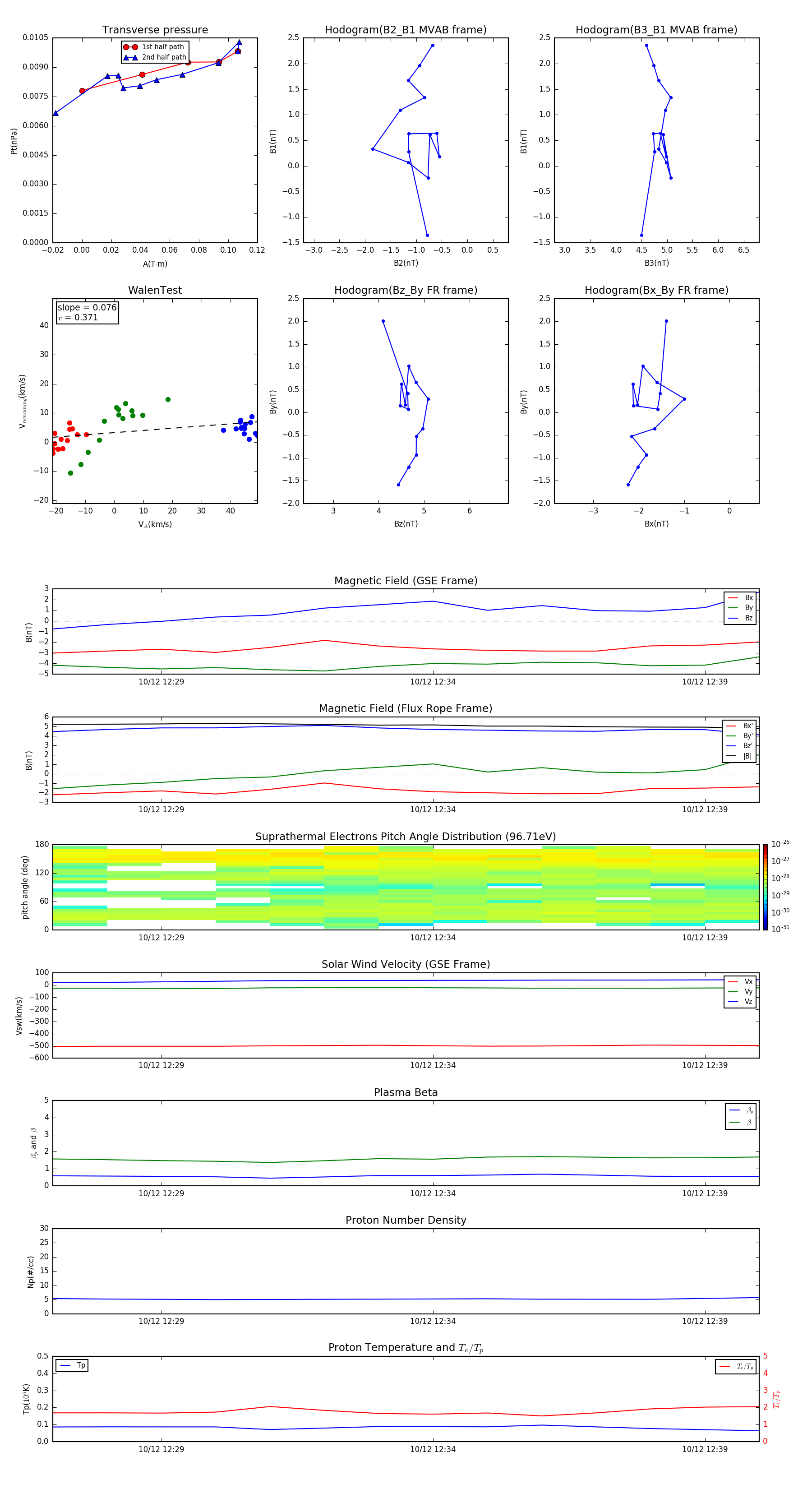
Task: Click the "Hodogram(Bx_By FR frame)" title
Action: pos(656,290)
